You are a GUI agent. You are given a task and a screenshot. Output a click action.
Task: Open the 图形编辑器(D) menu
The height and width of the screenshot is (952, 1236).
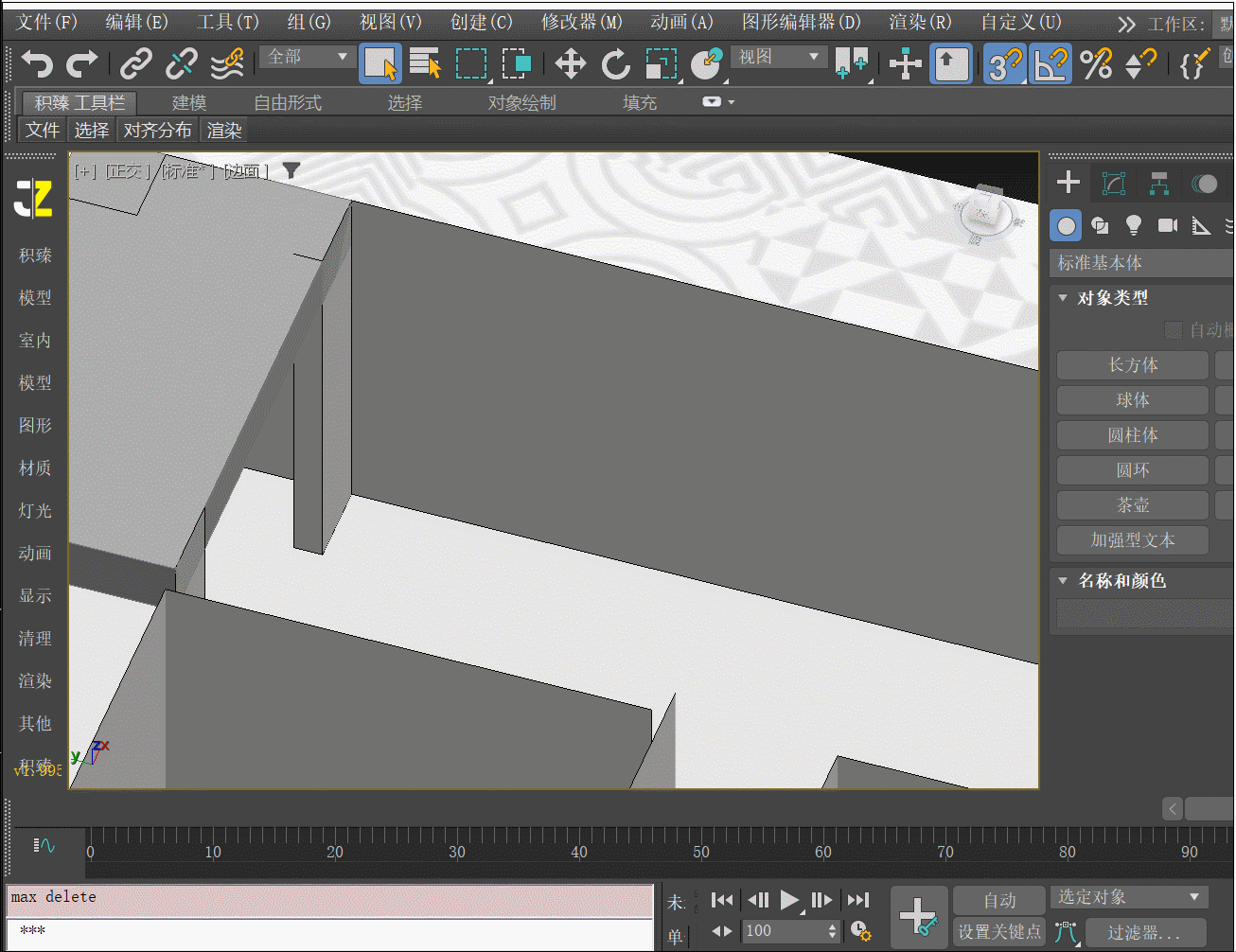tap(801, 23)
